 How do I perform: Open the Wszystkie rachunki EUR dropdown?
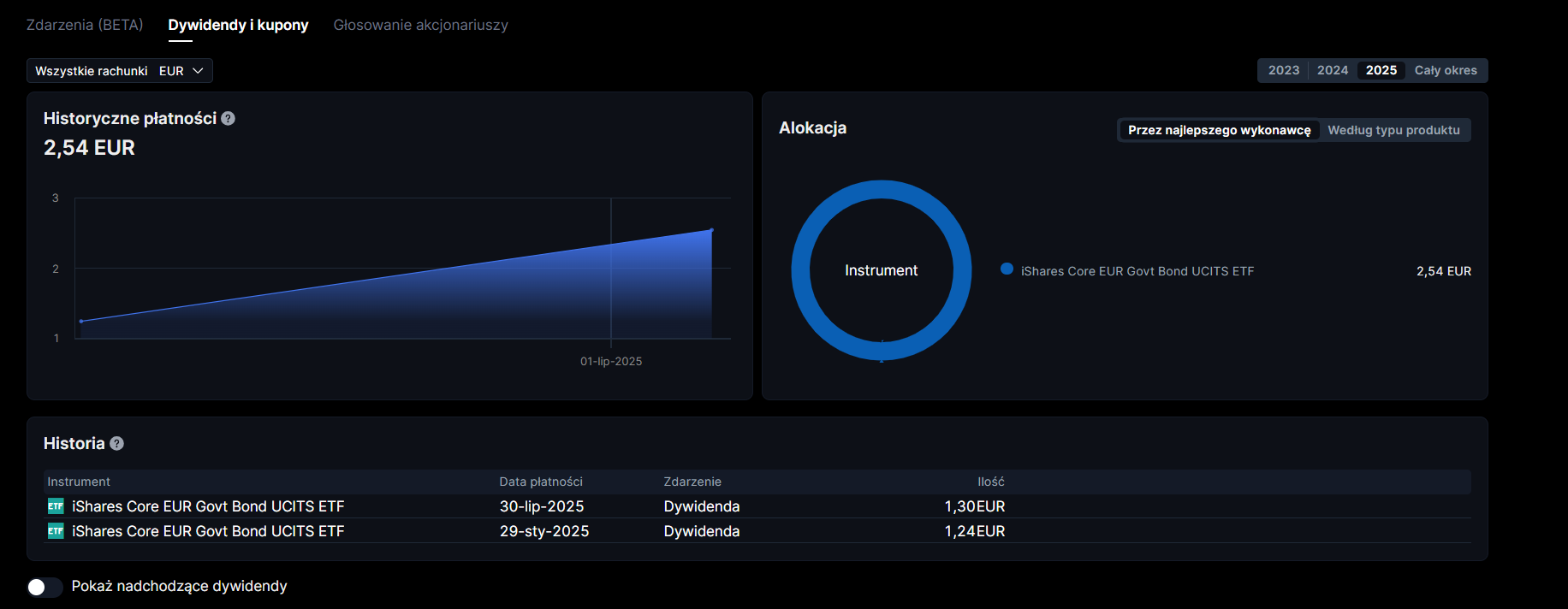pos(119,71)
